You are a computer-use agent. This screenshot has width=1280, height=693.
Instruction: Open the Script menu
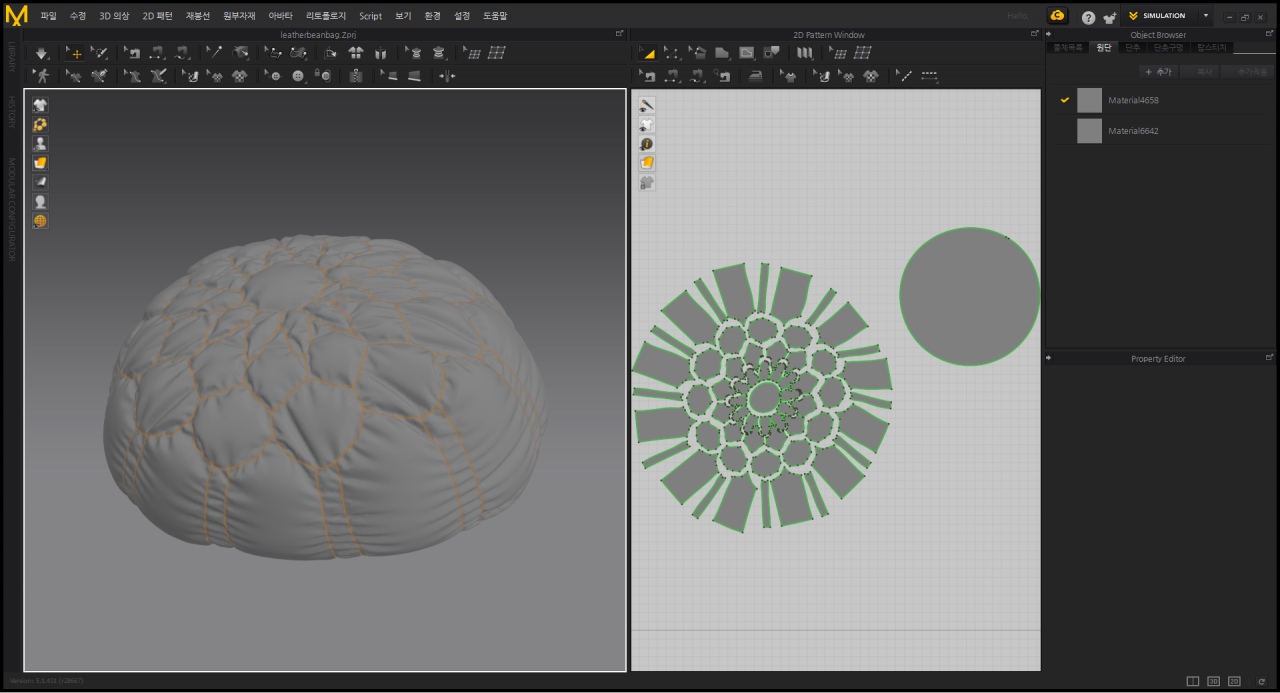click(x=370, y=16)
